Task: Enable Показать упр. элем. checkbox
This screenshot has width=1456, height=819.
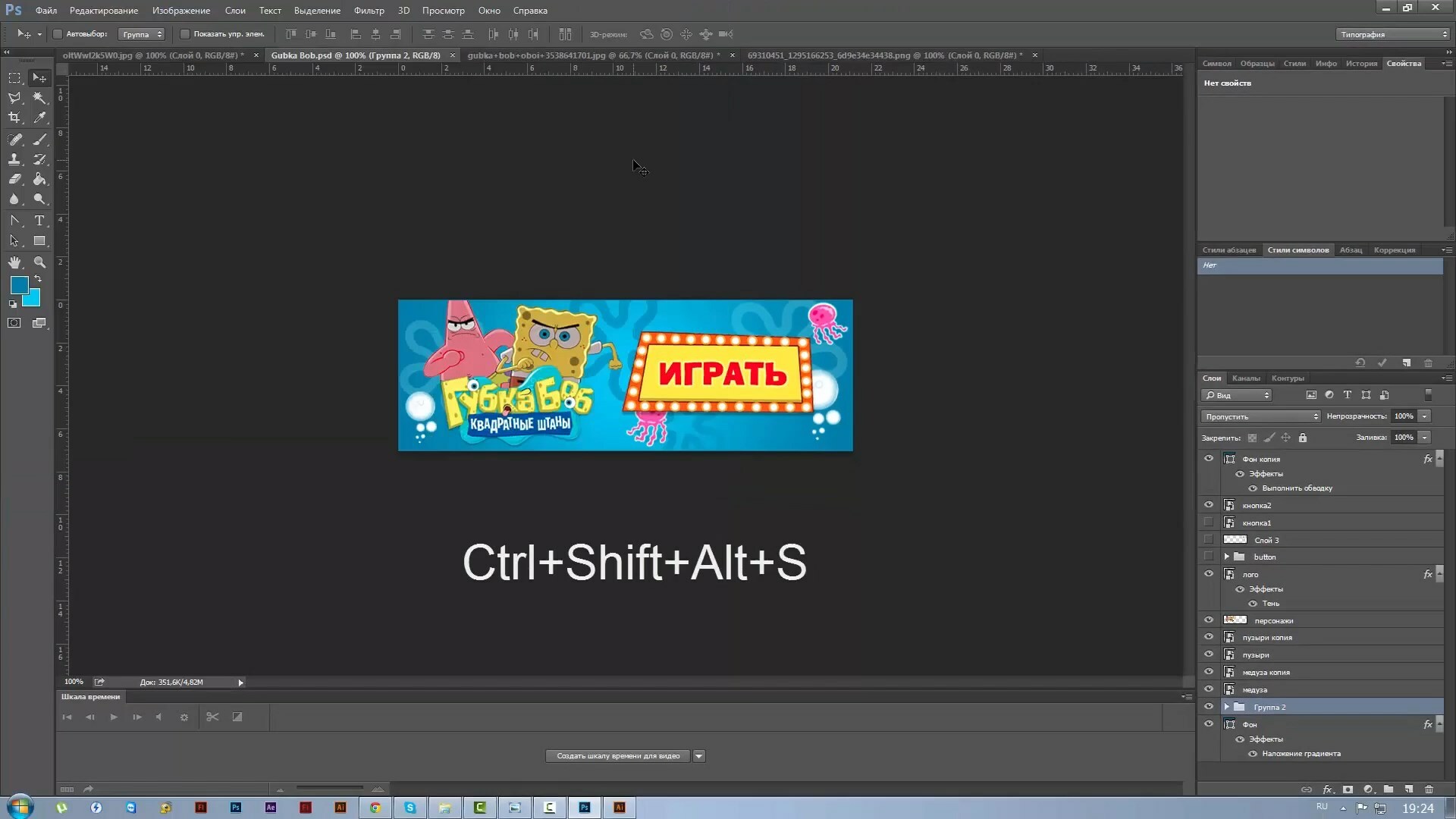Action: pos(184,34)
